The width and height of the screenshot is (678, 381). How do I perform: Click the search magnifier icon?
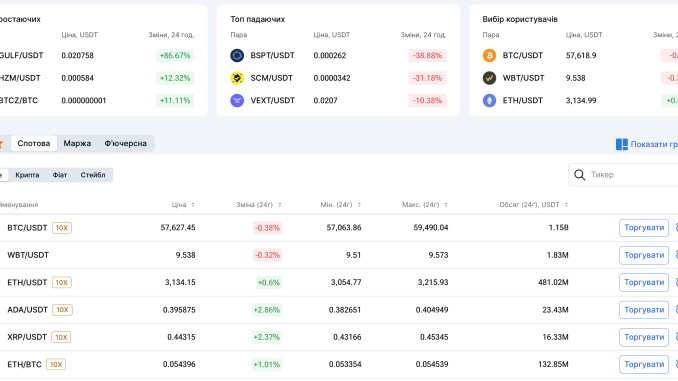(x=579, y=175)
